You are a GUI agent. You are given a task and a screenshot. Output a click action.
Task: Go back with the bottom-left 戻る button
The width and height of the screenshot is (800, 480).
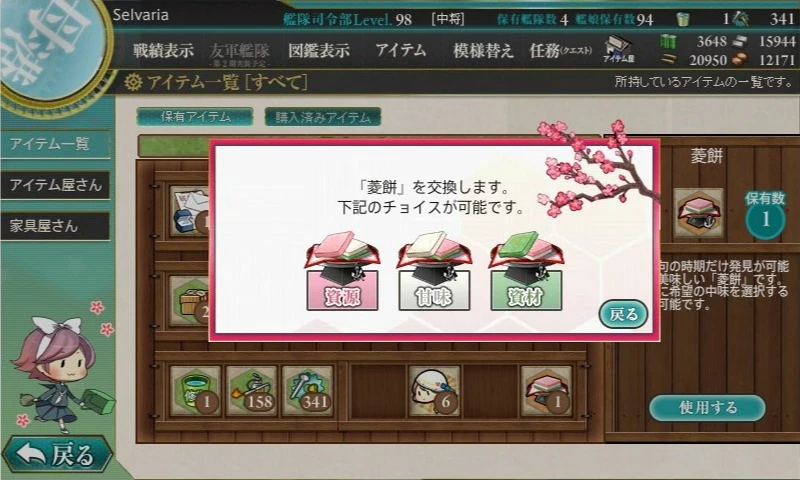[57, 453]
